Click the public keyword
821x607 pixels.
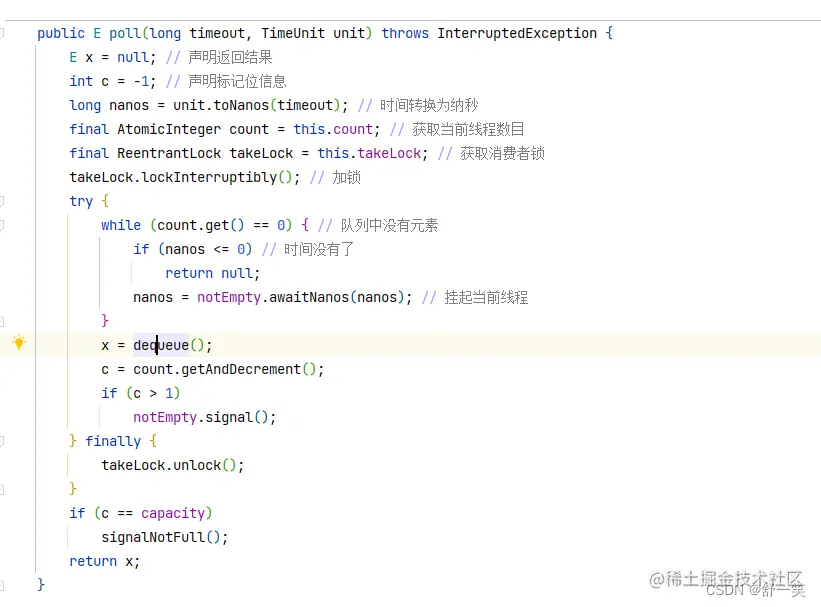(x=61, y=34)
